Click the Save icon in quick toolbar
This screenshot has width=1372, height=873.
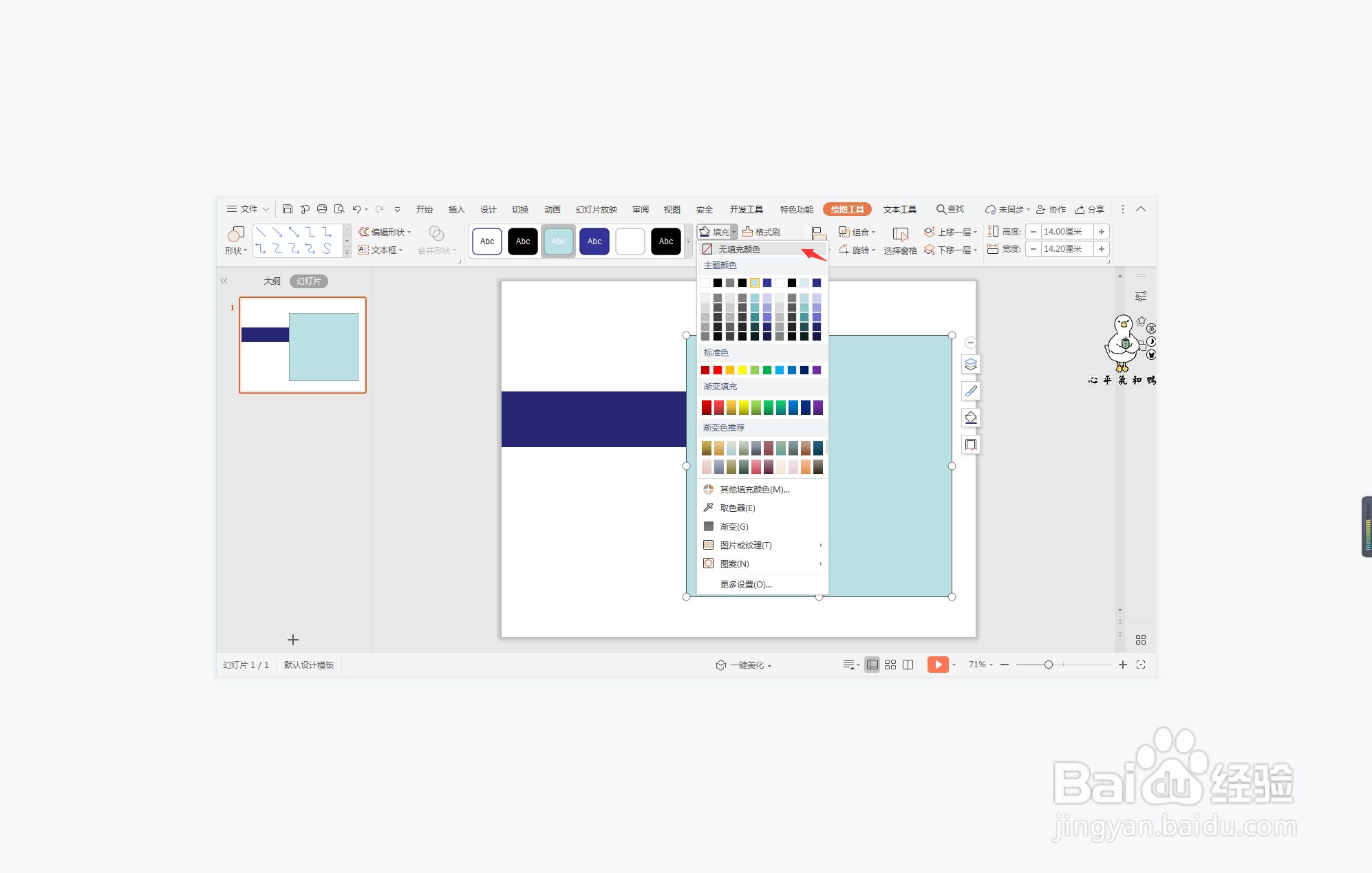coord(288,209)
